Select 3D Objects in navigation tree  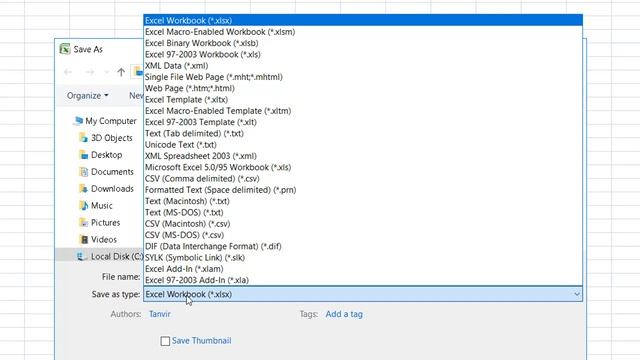[111, 138]
